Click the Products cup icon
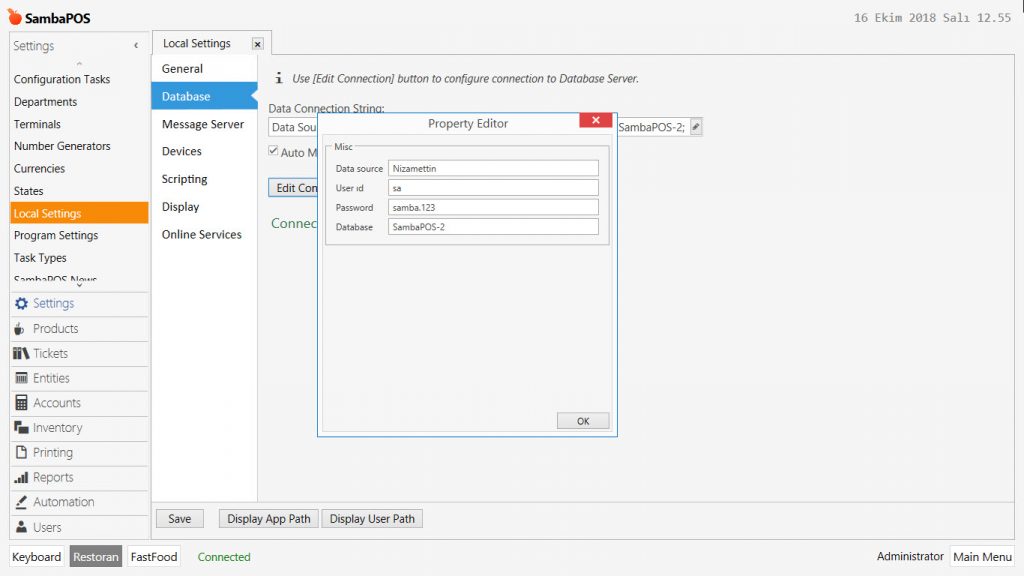The height and width of the screenshot is (576, 1024). click(x=20, y=328)
